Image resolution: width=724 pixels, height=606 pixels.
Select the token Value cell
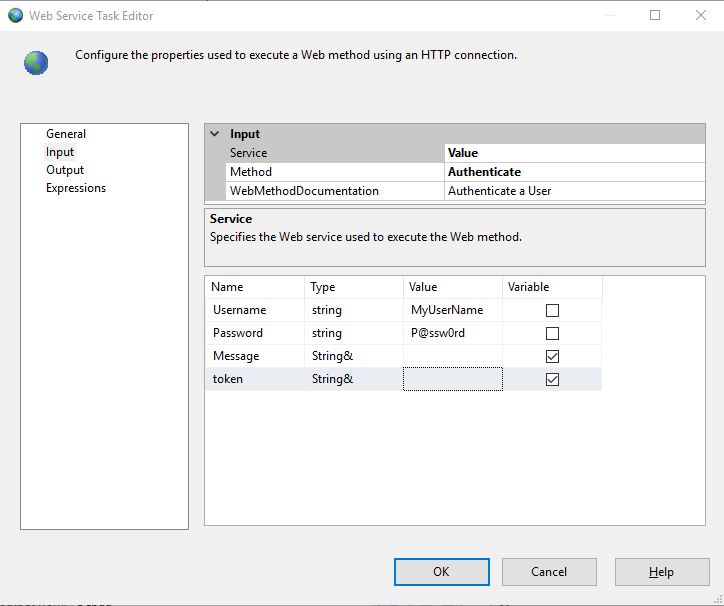[x=453, y=380]
